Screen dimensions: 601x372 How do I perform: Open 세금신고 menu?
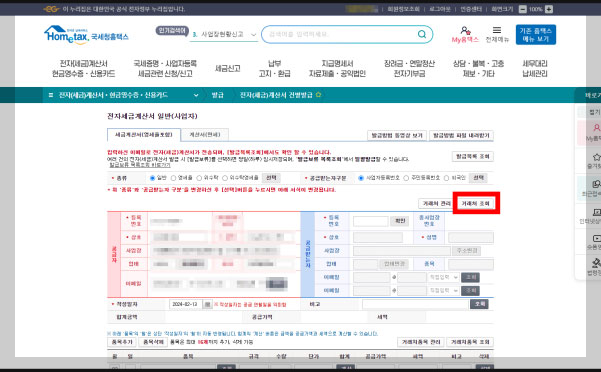pyautogui.click(x=227, y=69)
